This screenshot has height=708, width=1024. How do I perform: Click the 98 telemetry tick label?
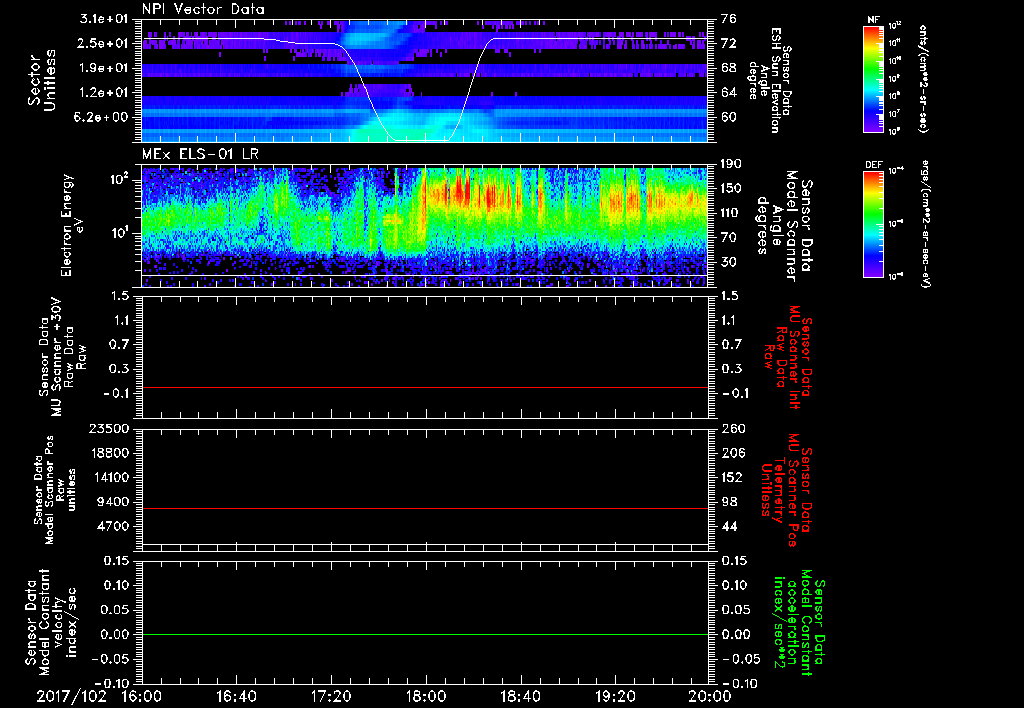(x=729, y=502)
